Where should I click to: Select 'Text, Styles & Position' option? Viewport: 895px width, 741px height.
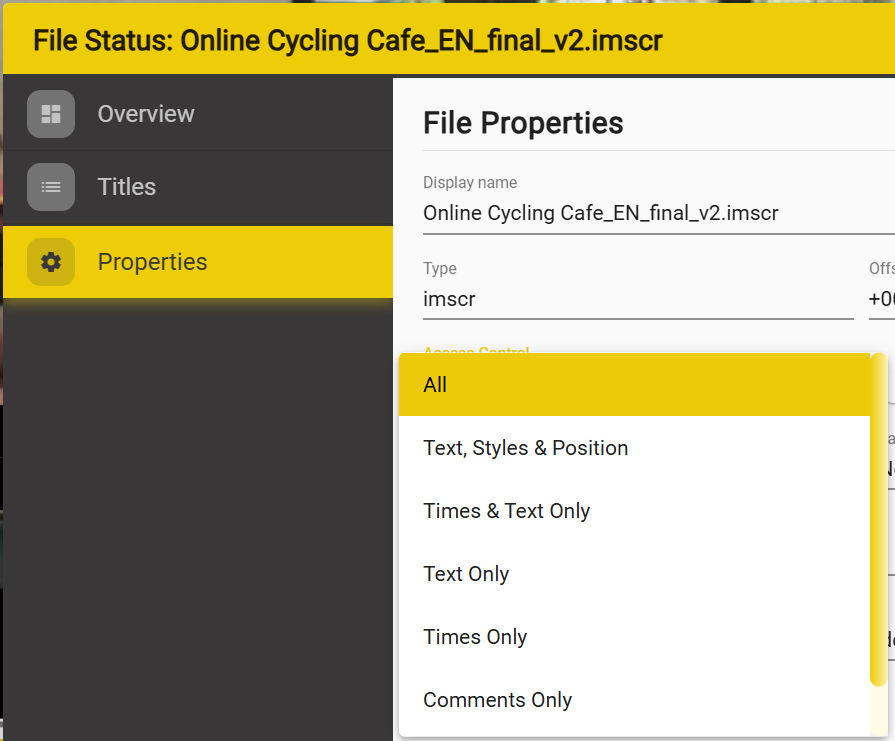pyautogui.click(x=634, y=448)
